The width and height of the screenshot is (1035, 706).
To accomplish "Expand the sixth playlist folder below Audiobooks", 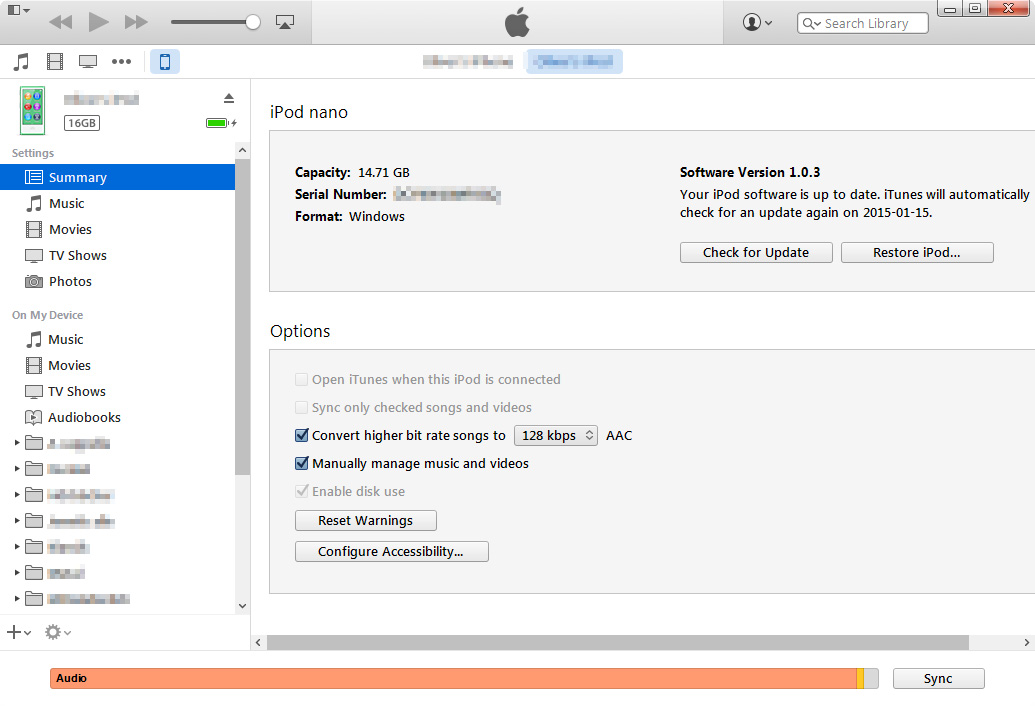I will (17, 573).
